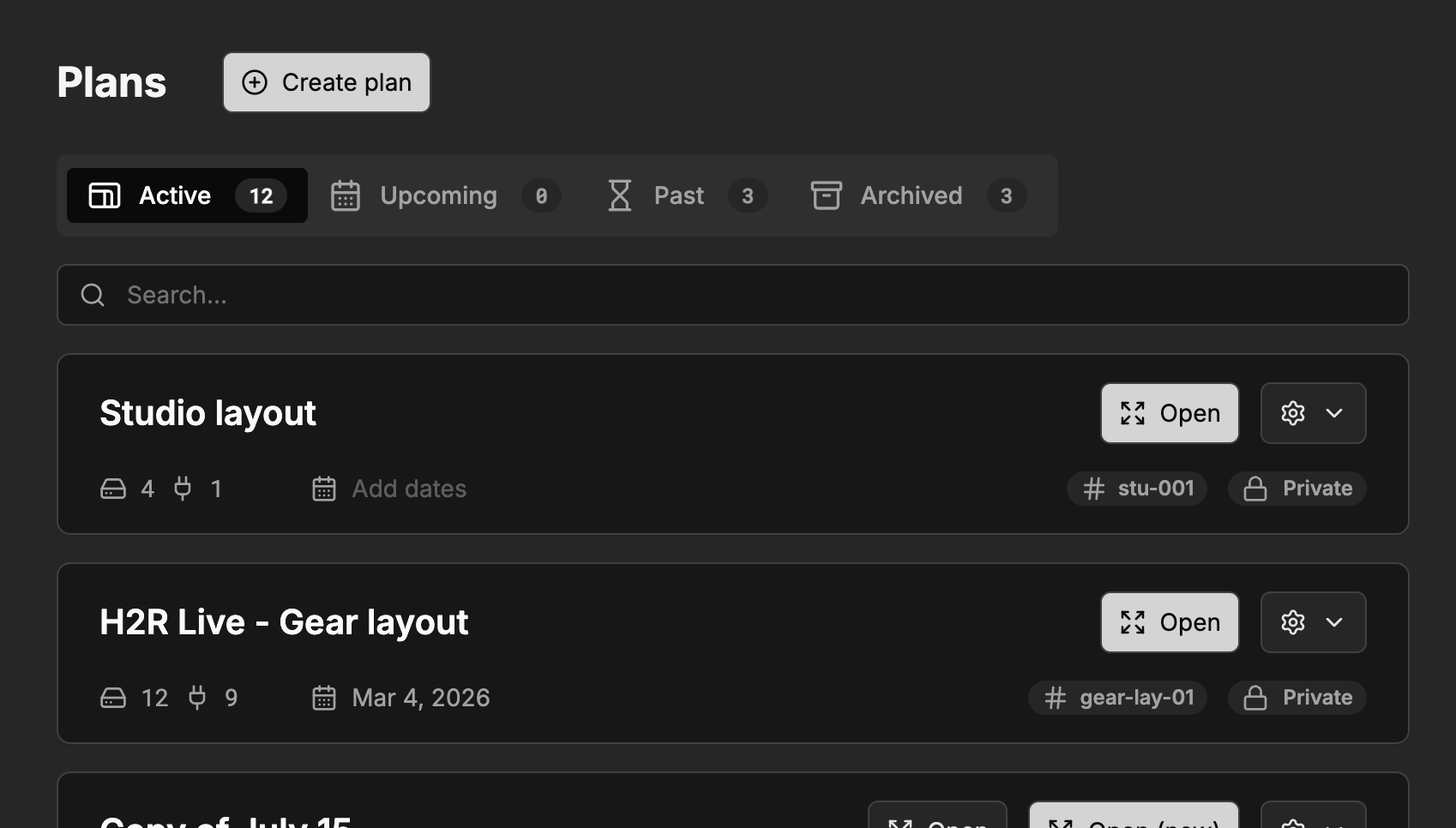Click the settings gear on the Studio layout card

pyautogui.click(x=1292, y=413)
